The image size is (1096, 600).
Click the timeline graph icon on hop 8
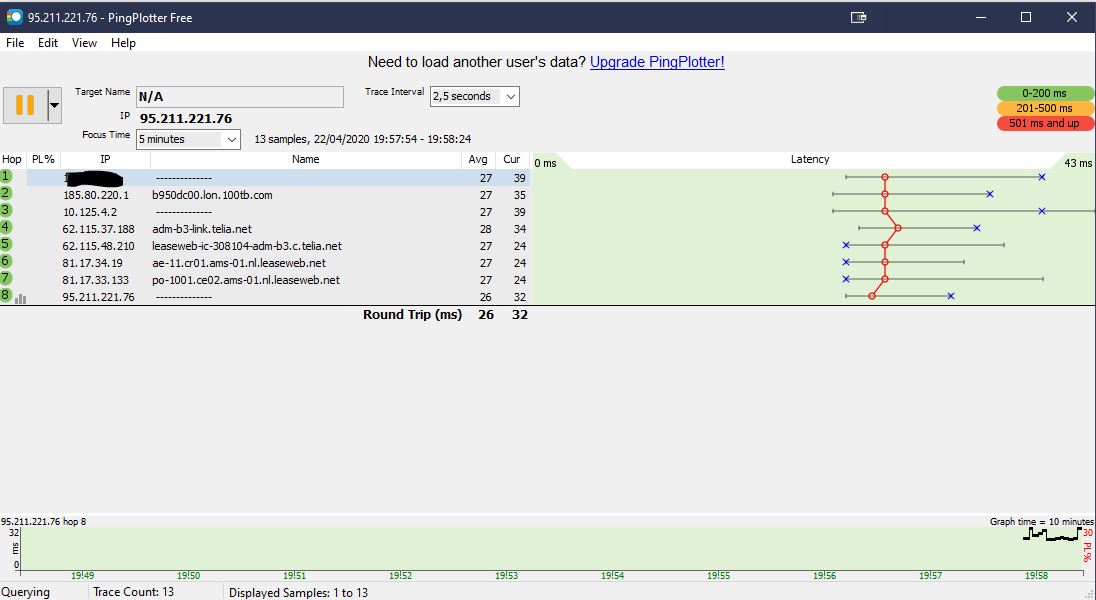[21, 298]
